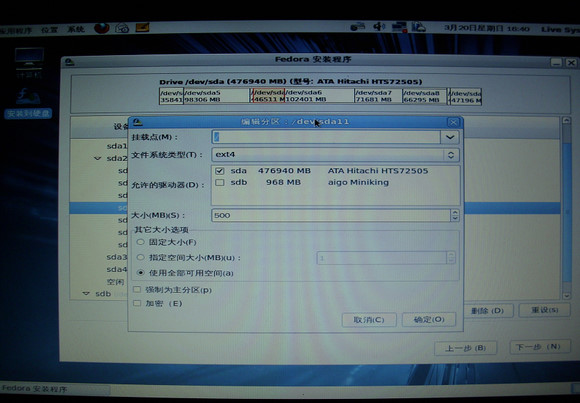This screenshot has width=580, height=403.
Task: Check the sda drive checkbox
Action: click(x=220, y=171)
